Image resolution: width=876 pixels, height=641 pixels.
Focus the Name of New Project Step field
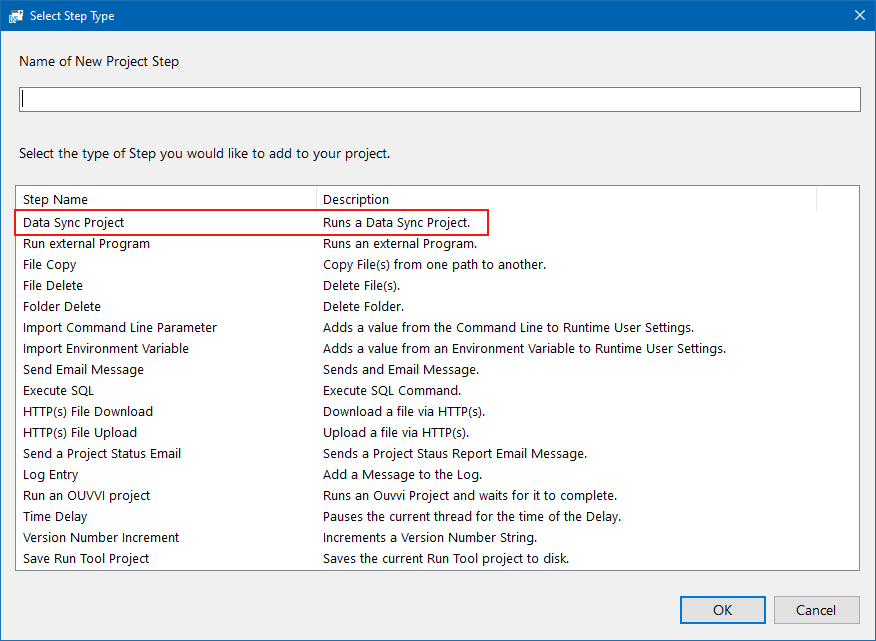[440, 99]
